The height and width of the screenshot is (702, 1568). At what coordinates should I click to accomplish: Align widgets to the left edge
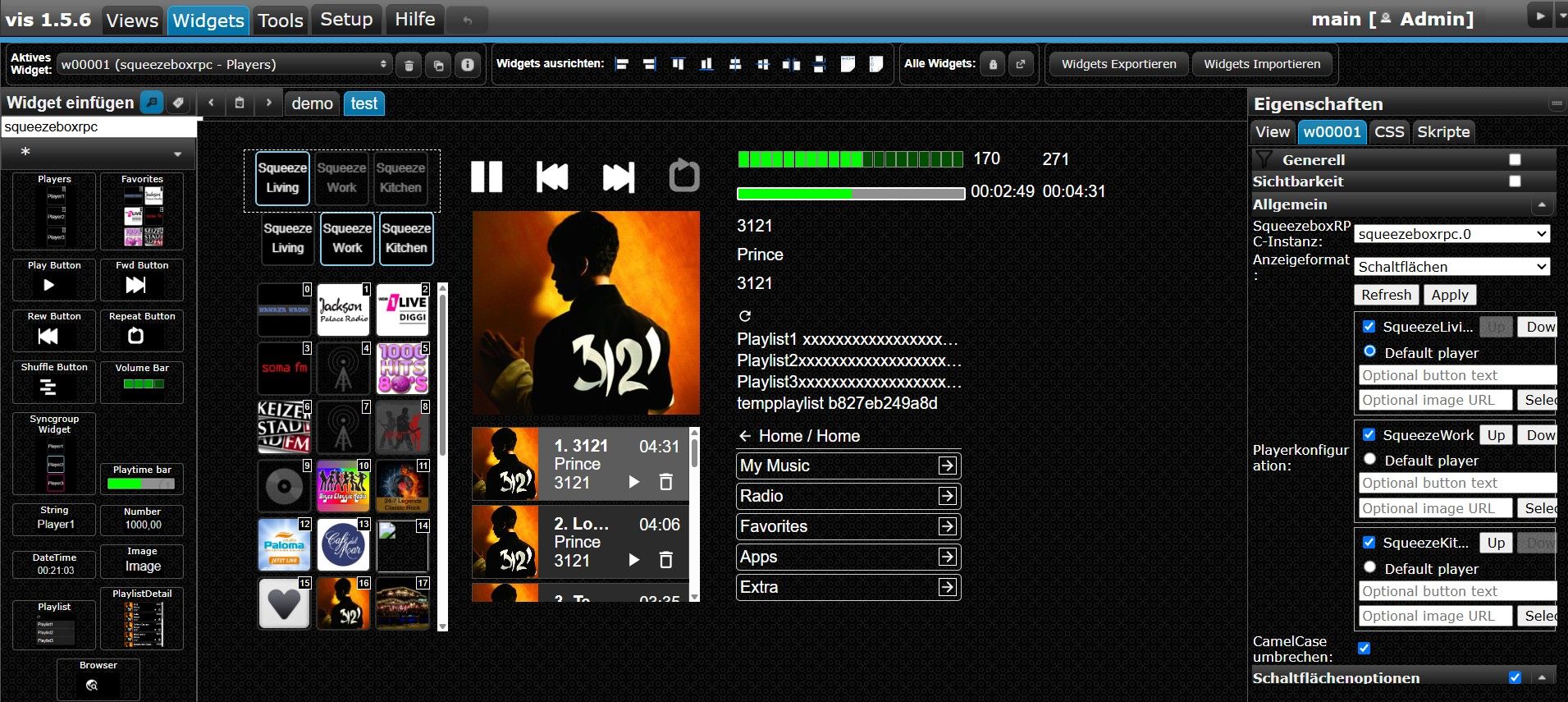(x=622, y=64)
